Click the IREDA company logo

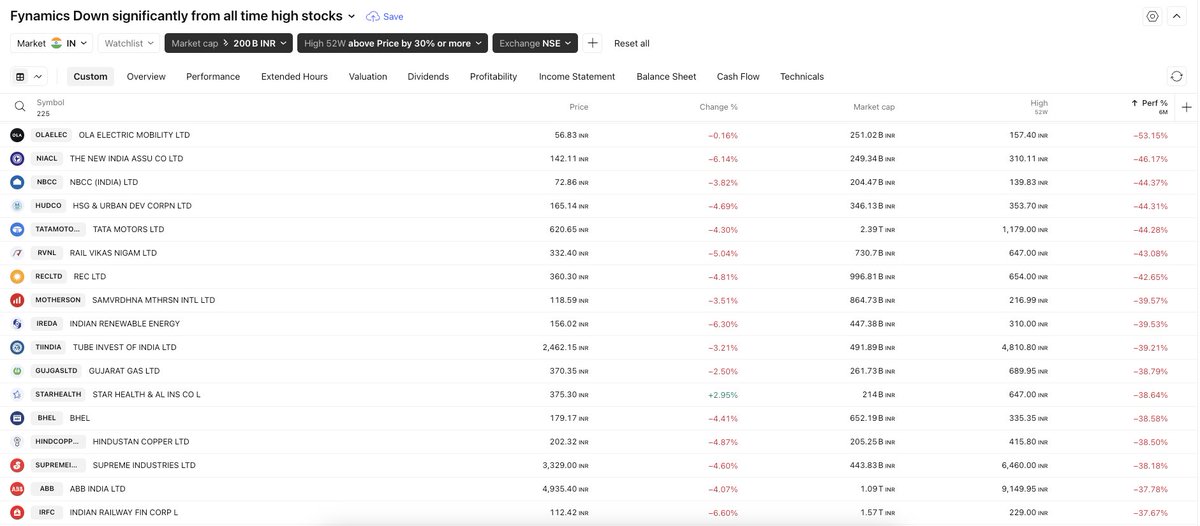coord(17,323)
